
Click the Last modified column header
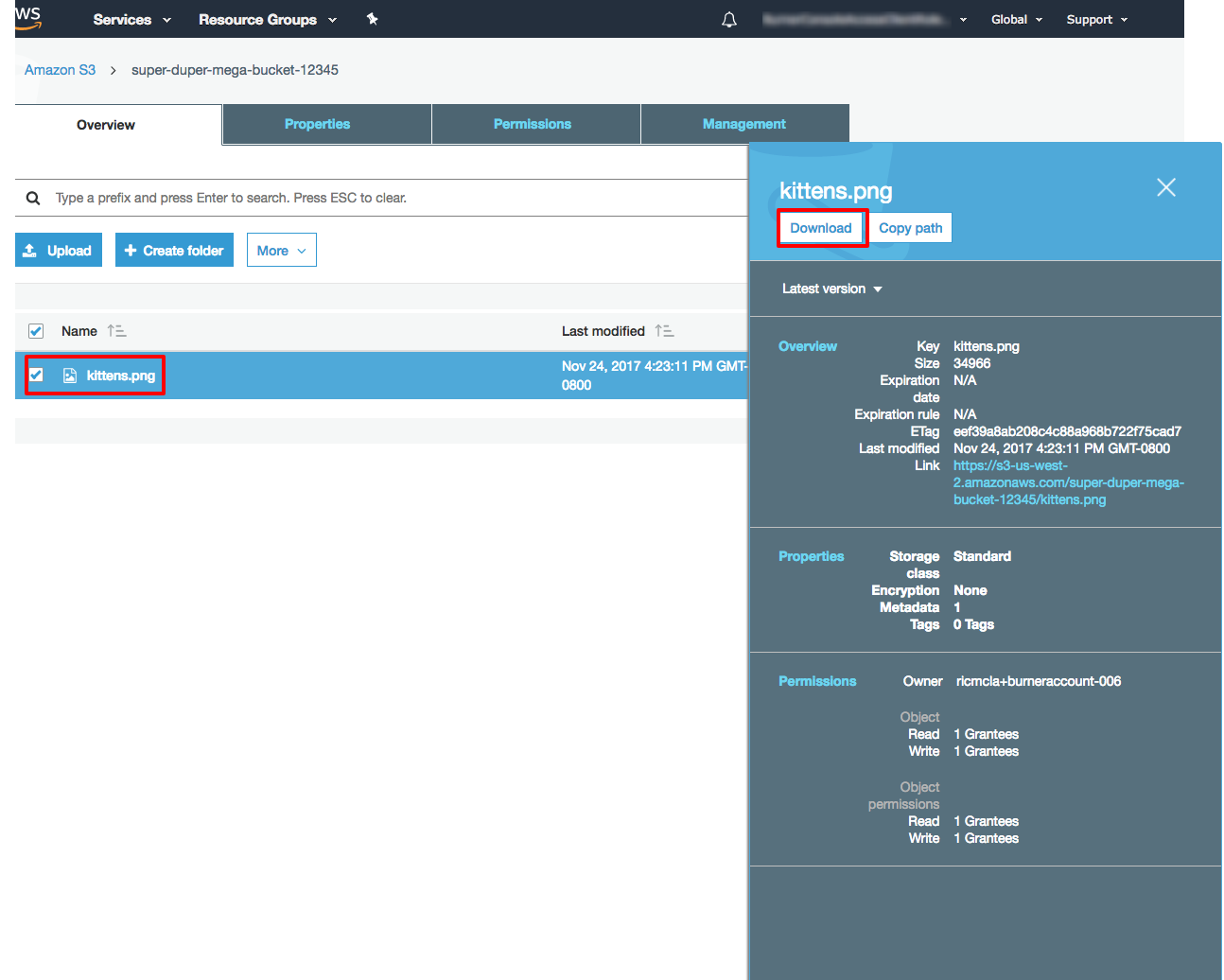pos(603,331)
